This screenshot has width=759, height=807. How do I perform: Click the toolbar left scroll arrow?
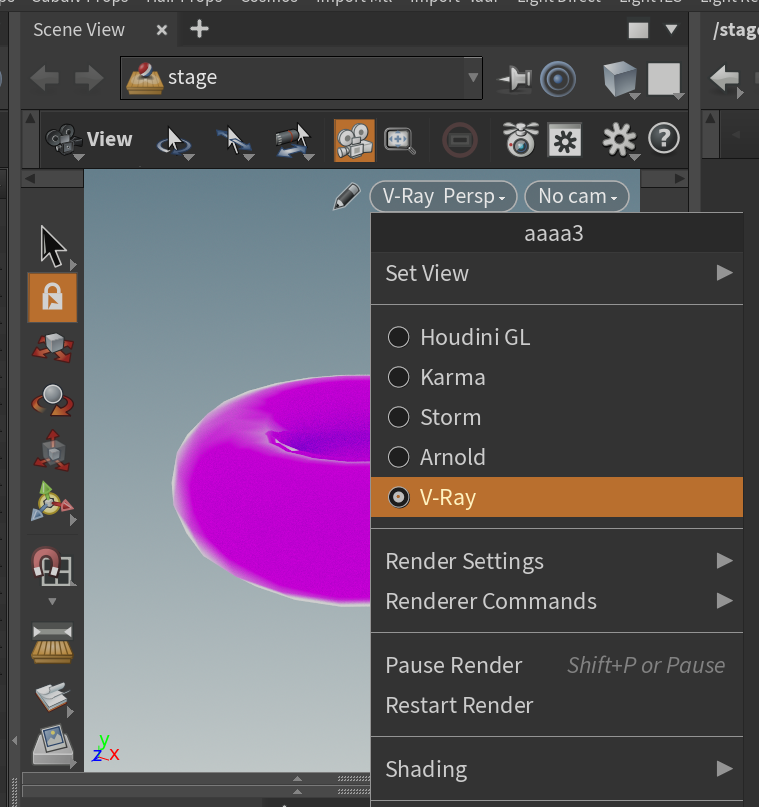point(30,179)
